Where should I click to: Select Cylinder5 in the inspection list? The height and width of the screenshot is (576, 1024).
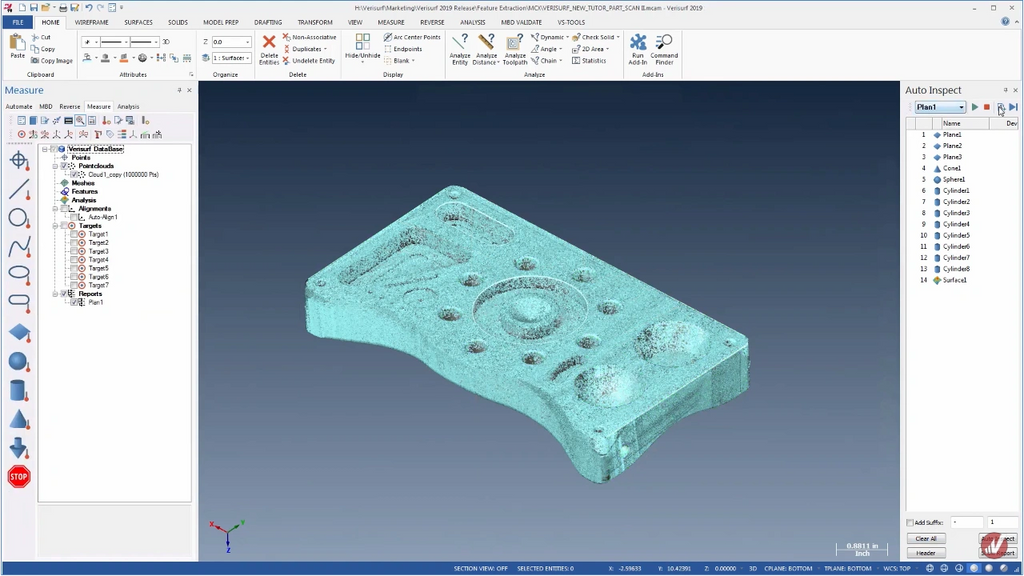pos(956,235)
